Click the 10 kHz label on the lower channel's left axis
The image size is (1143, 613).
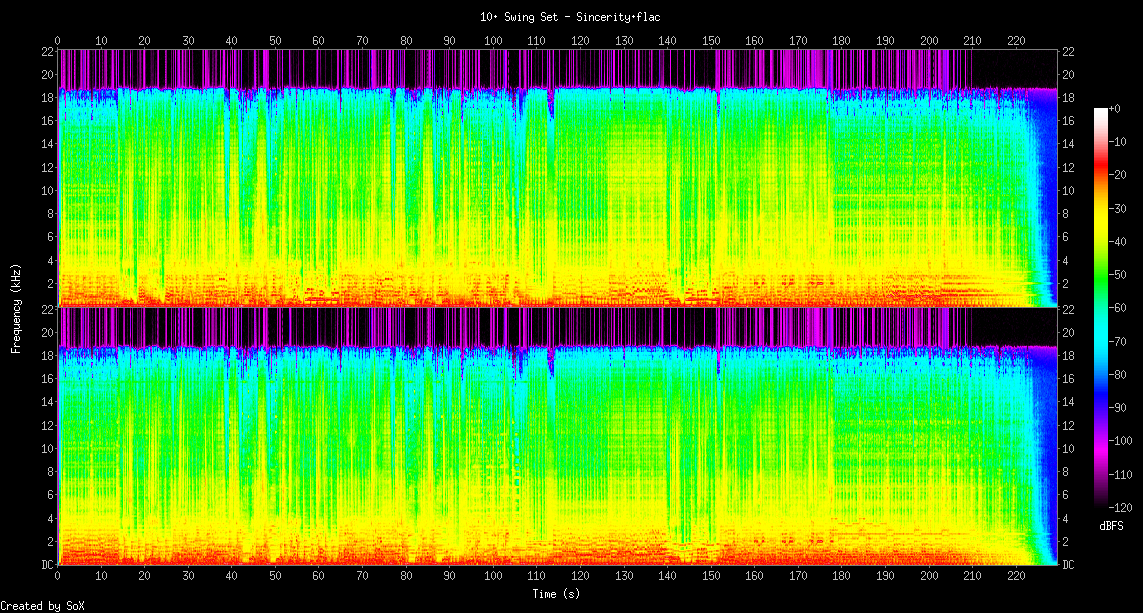(x=47, y=449)
